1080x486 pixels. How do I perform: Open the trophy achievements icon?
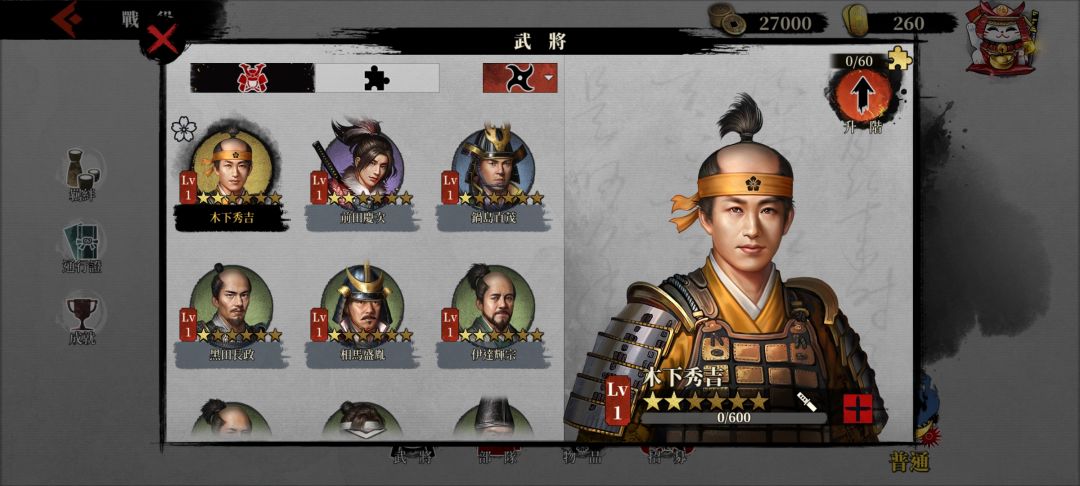(82, 320)
